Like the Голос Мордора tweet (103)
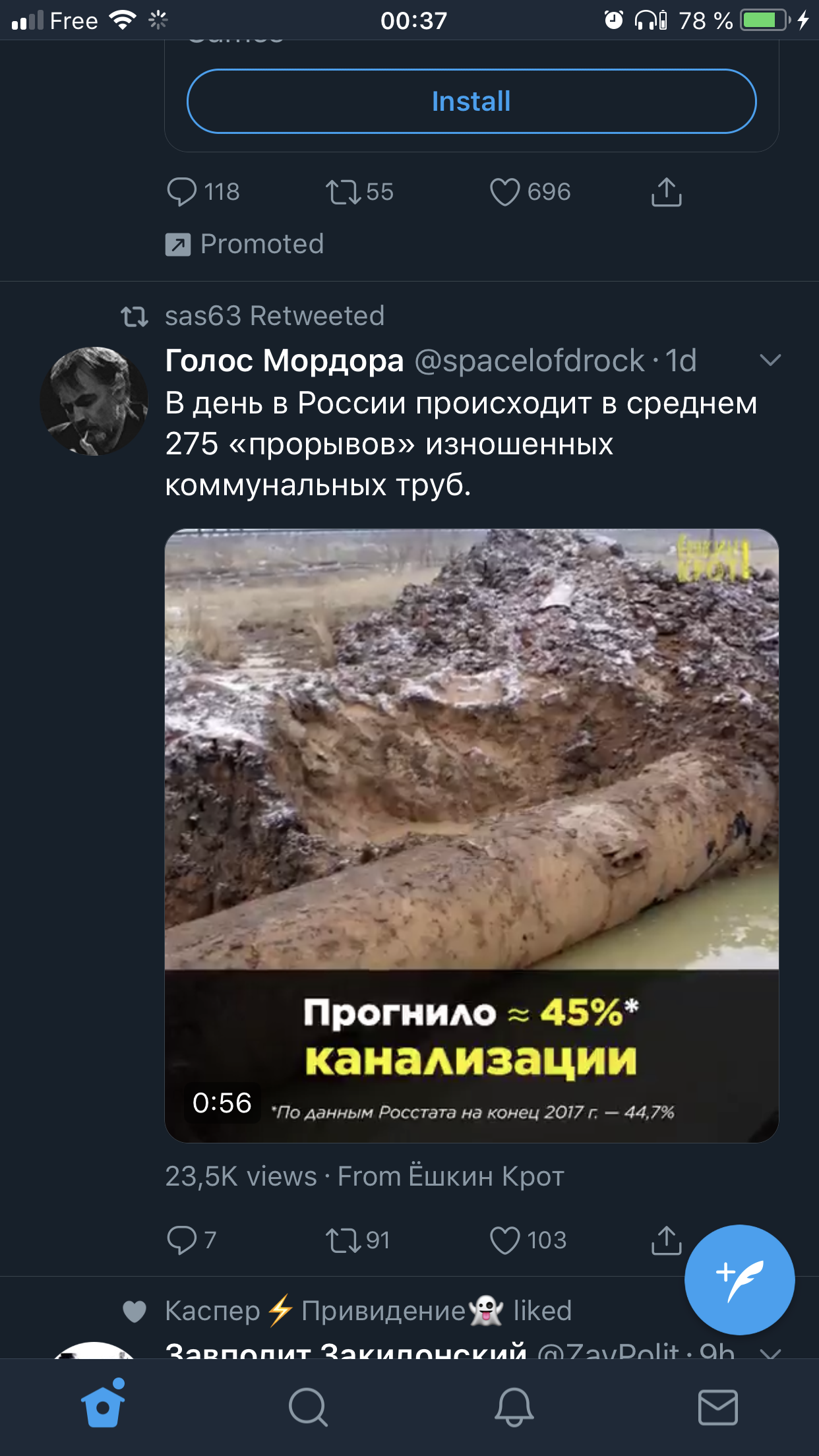The height and width of the screenshot is (1456, 819). [x=528, y=1240]
